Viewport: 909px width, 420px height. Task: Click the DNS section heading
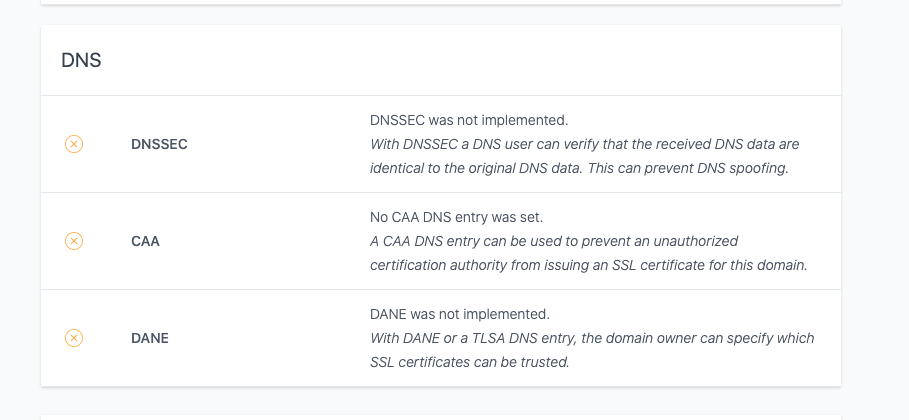[x=81, y=60]
